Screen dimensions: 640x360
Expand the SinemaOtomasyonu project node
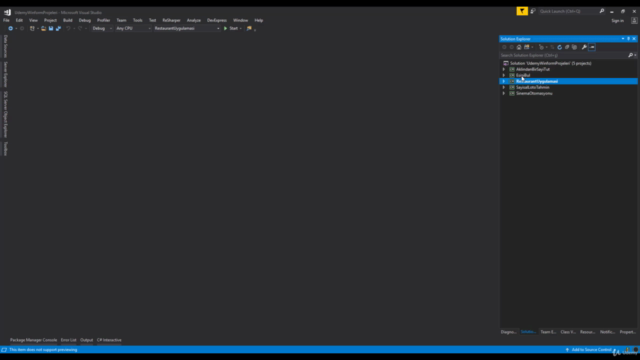point(504,93)
